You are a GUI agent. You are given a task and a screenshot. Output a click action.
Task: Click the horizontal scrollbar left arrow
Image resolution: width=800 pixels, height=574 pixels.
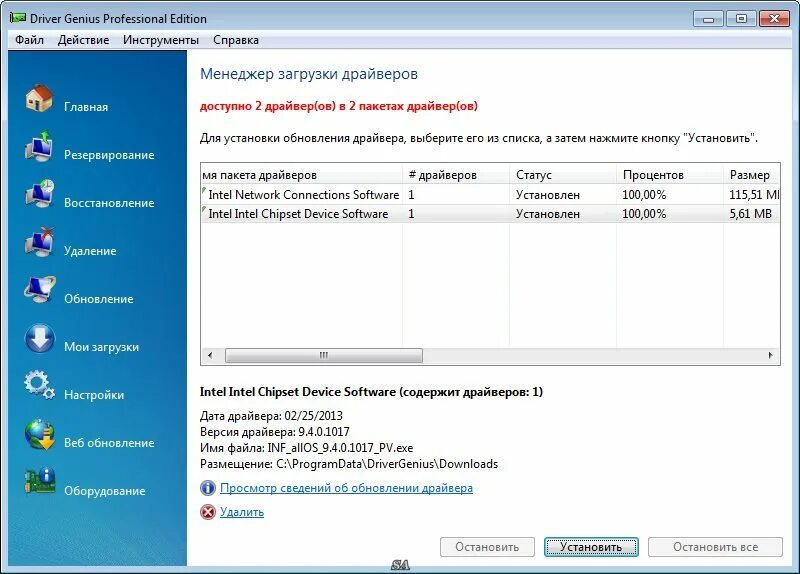coord(210,355)
